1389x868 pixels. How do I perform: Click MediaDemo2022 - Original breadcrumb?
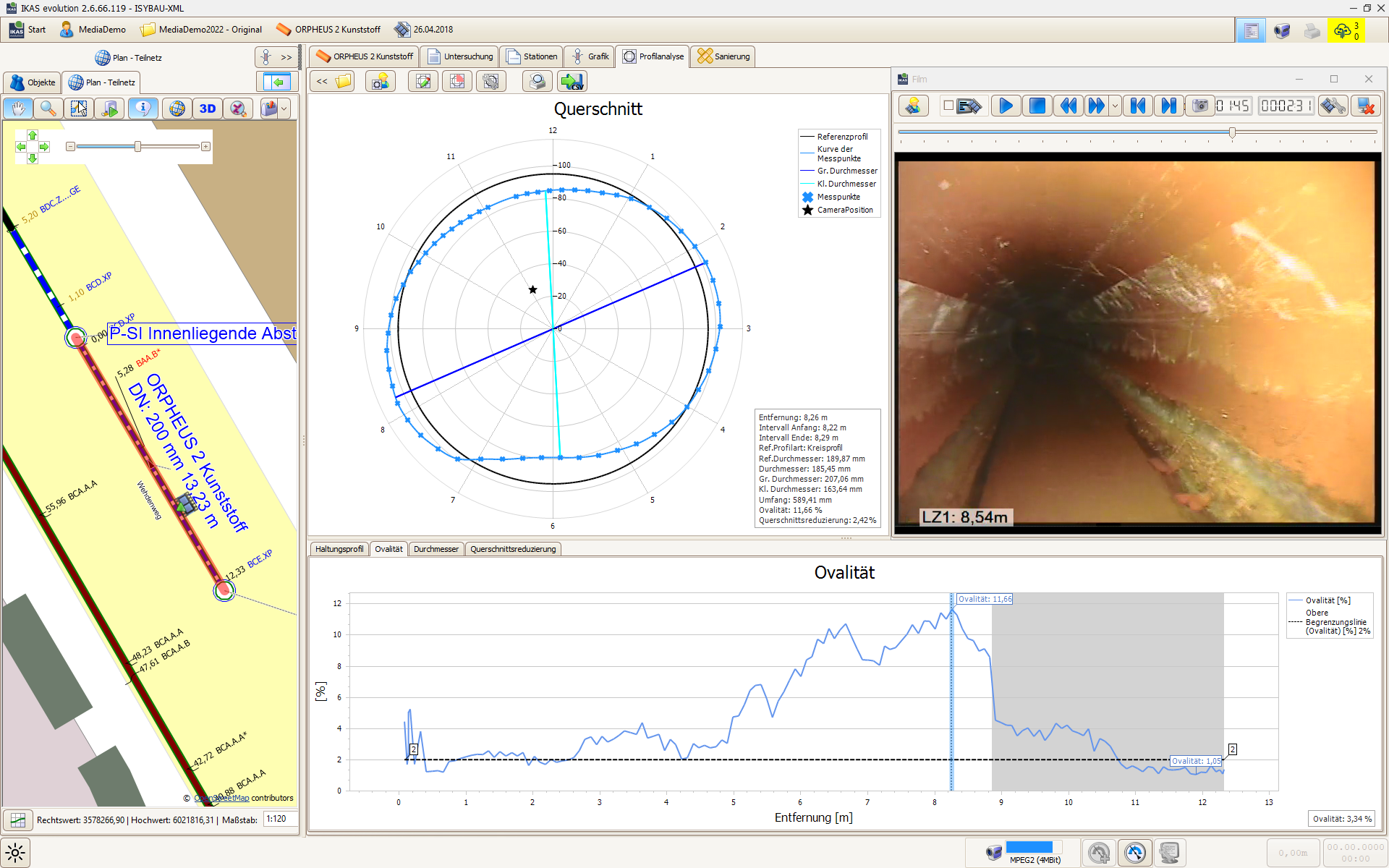[x=201, y=30]
